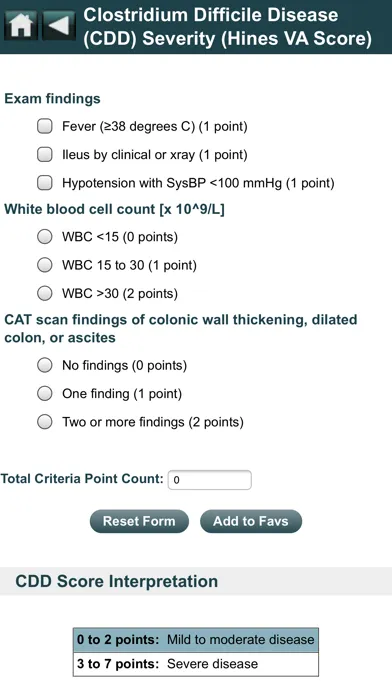Enable Ileus by clinical or xray

pyautogui.click(x=44, y=154)
